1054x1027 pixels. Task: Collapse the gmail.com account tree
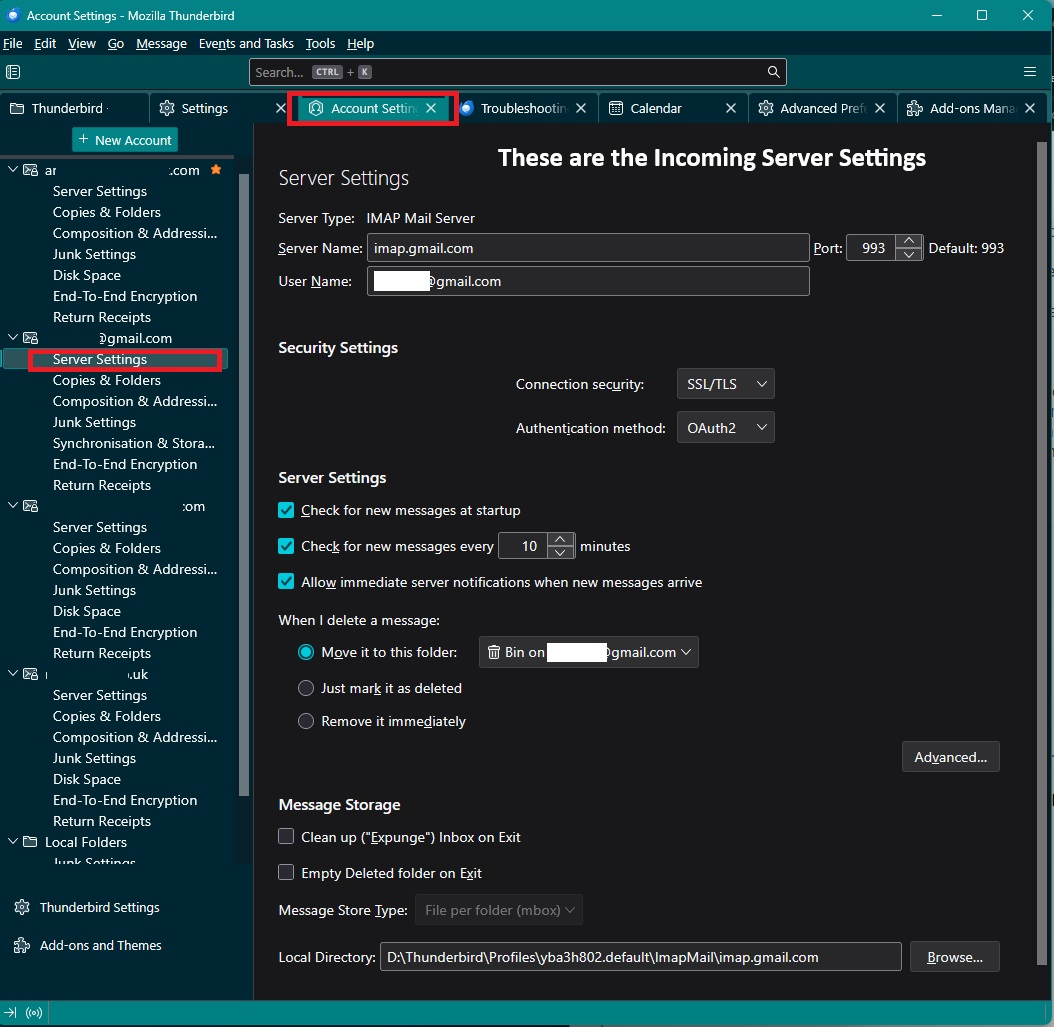point(13,337)
